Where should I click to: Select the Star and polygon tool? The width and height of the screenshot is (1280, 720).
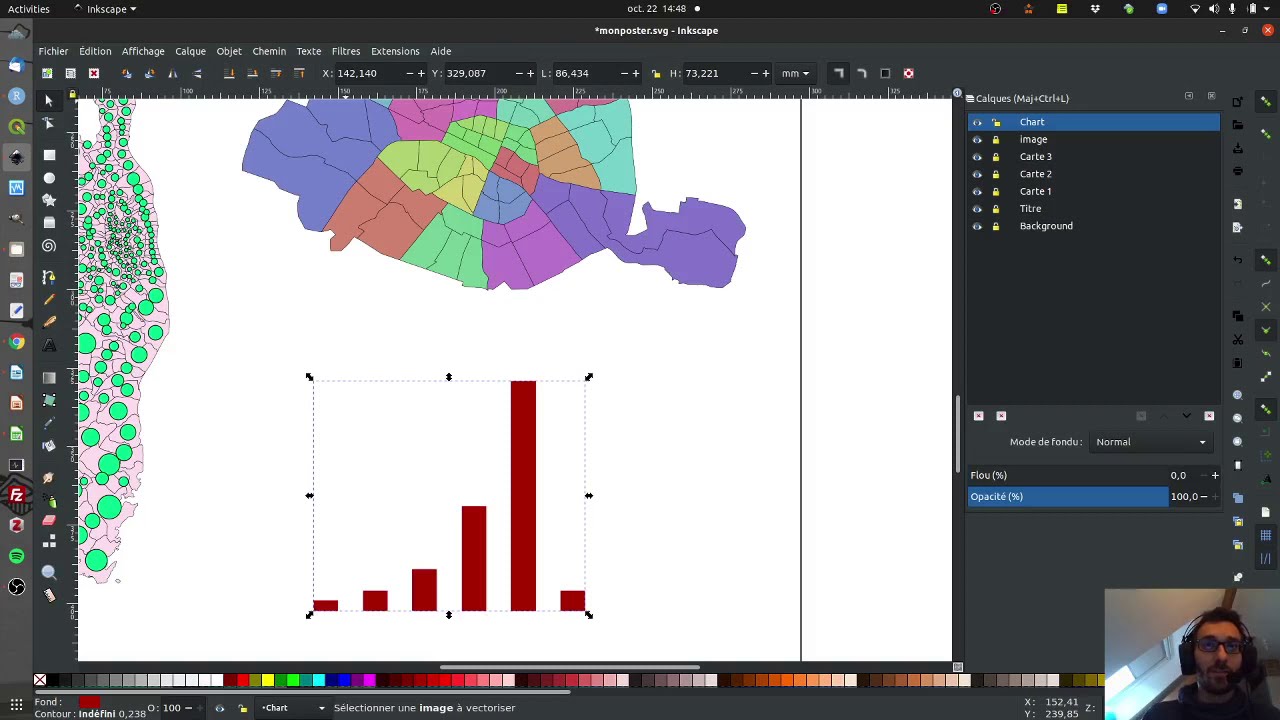pyautogui.click(x=49, y=200)
